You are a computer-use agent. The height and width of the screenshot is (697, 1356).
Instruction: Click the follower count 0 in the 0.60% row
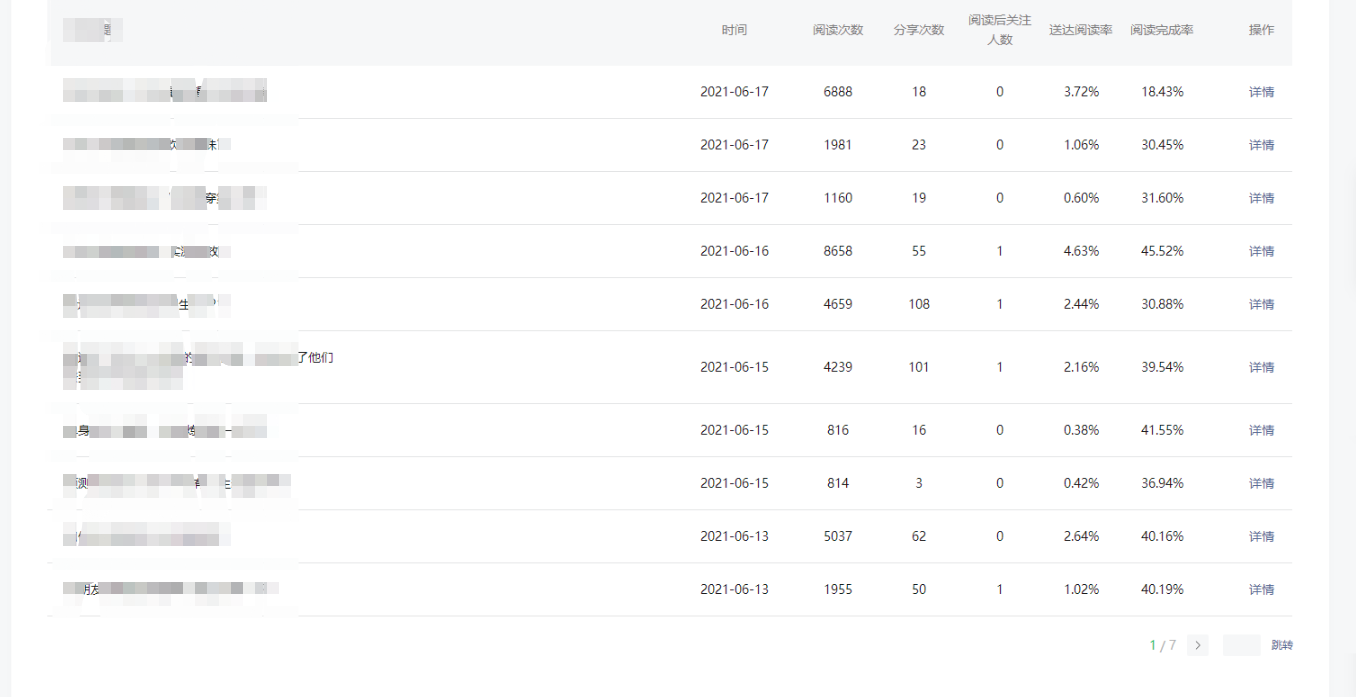[1000, 198]
